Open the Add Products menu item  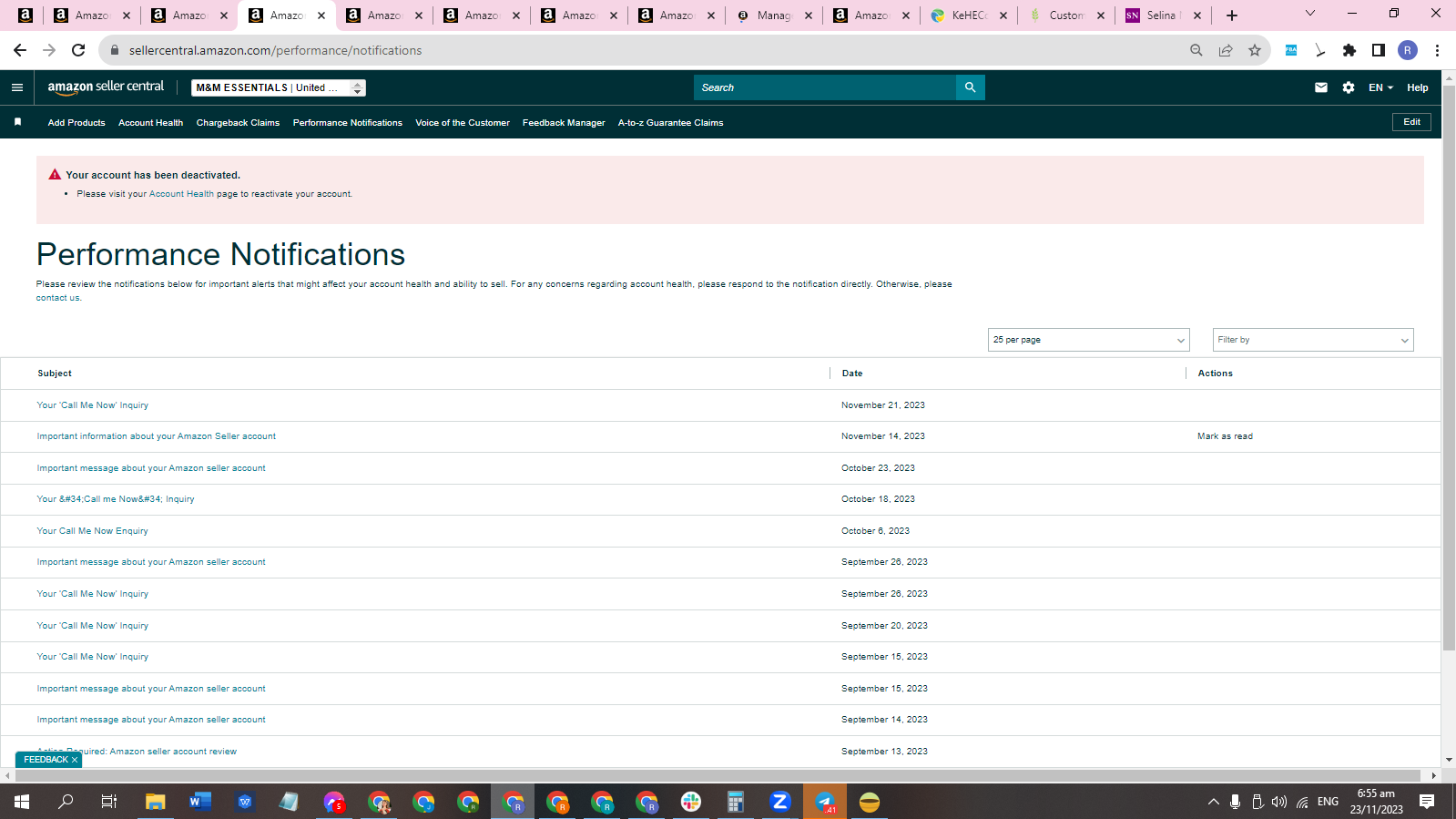(76, 122)
